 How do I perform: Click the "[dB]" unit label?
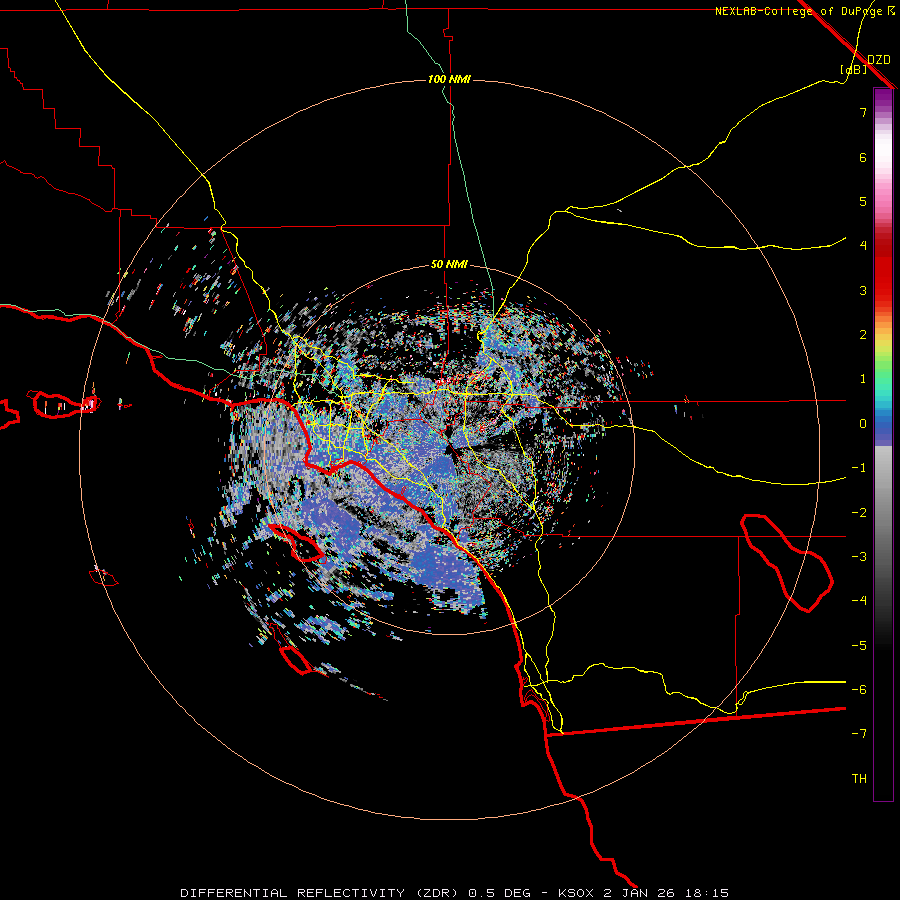[x=854, y=69]
